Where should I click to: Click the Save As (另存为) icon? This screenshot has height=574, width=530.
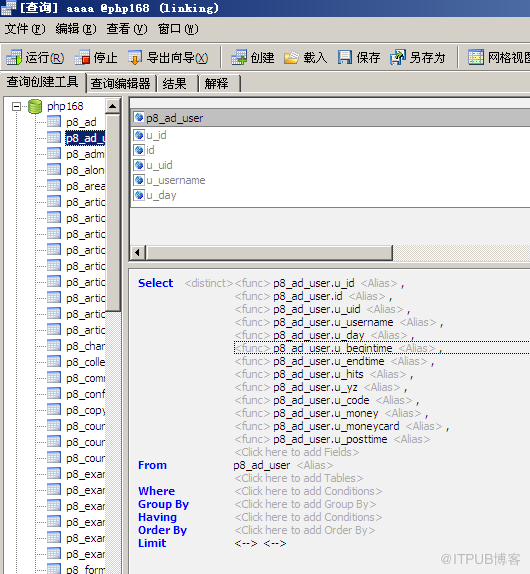[x=398, y=57]
